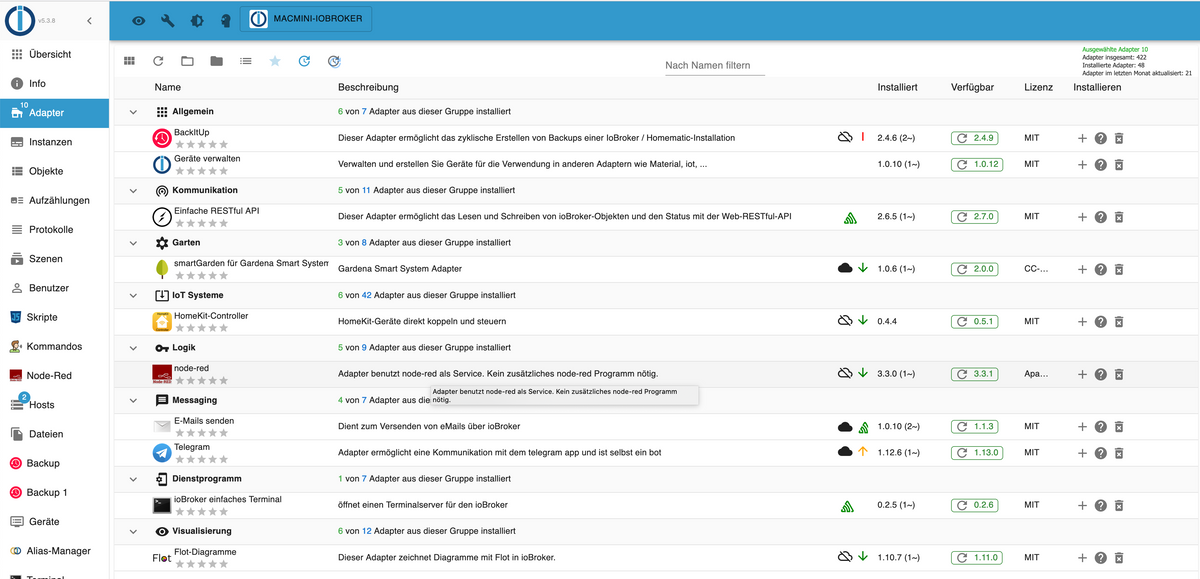Click the wrench system settings icon
Viewport: 1200px width, 579px height.
pyautogui.click(x=167, y=20)
